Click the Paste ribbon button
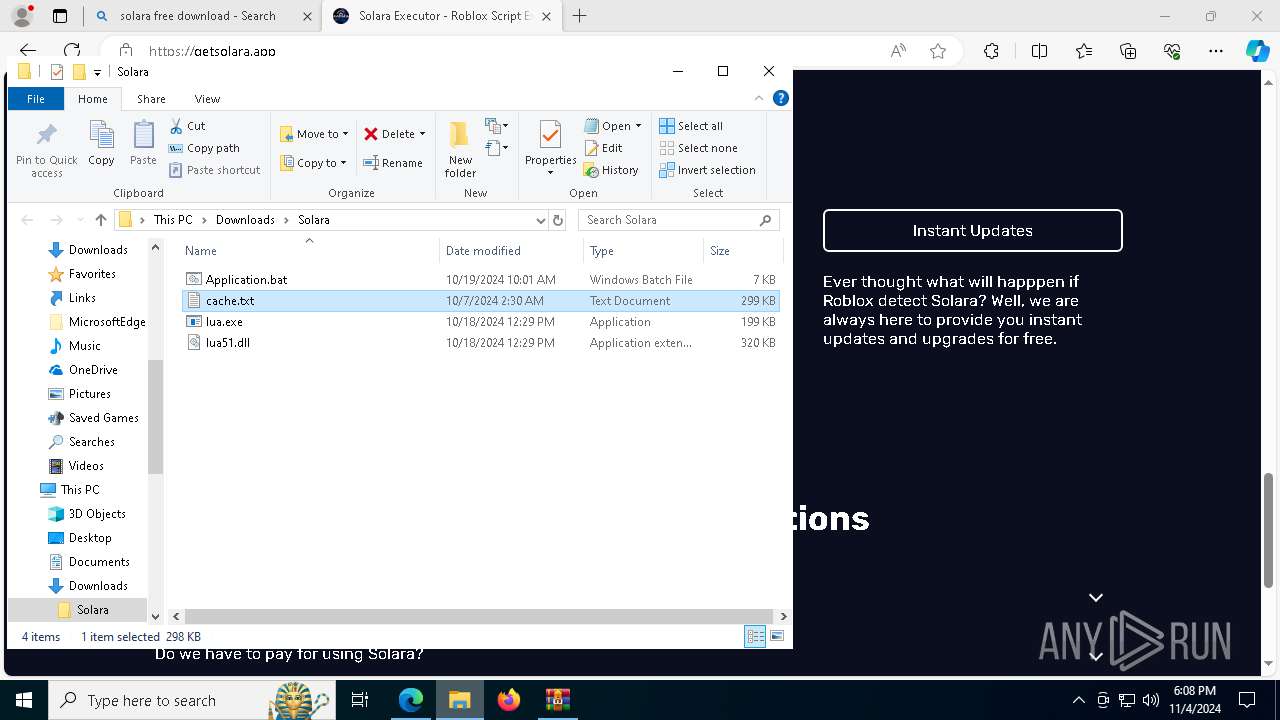 point(143,143)
